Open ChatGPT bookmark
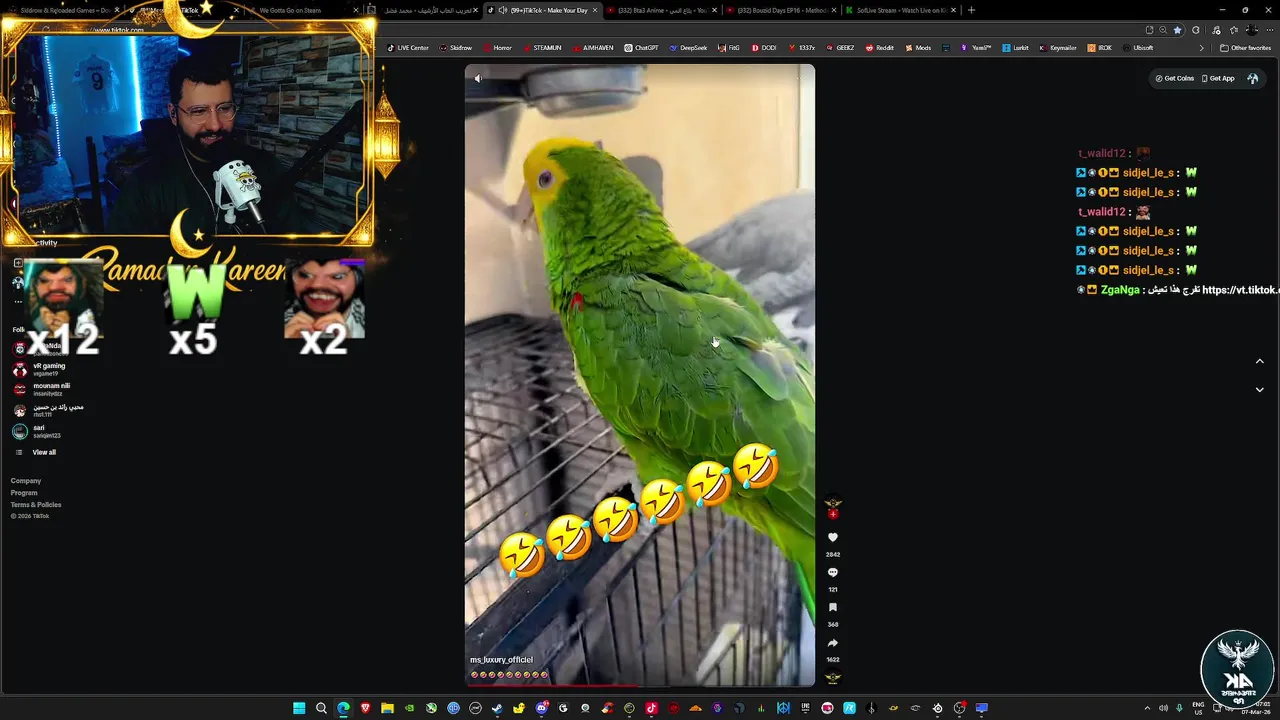 pyautogui.click(x=642, y=47)
